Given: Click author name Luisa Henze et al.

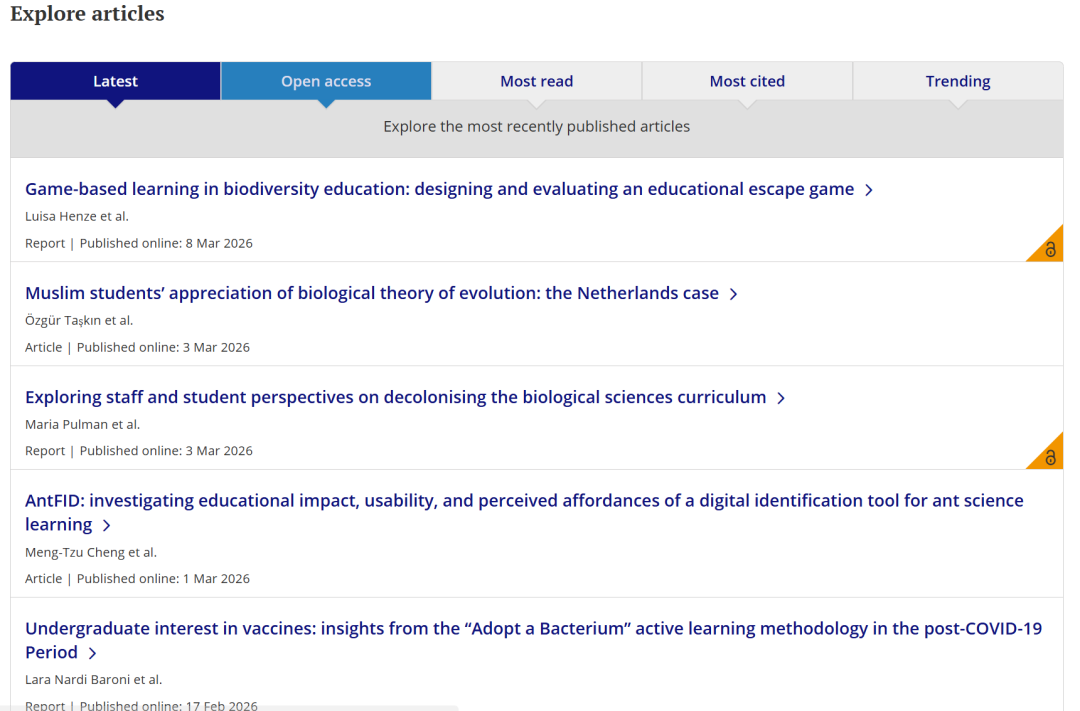Looking at the screenshot, I should tap(77, 216).
